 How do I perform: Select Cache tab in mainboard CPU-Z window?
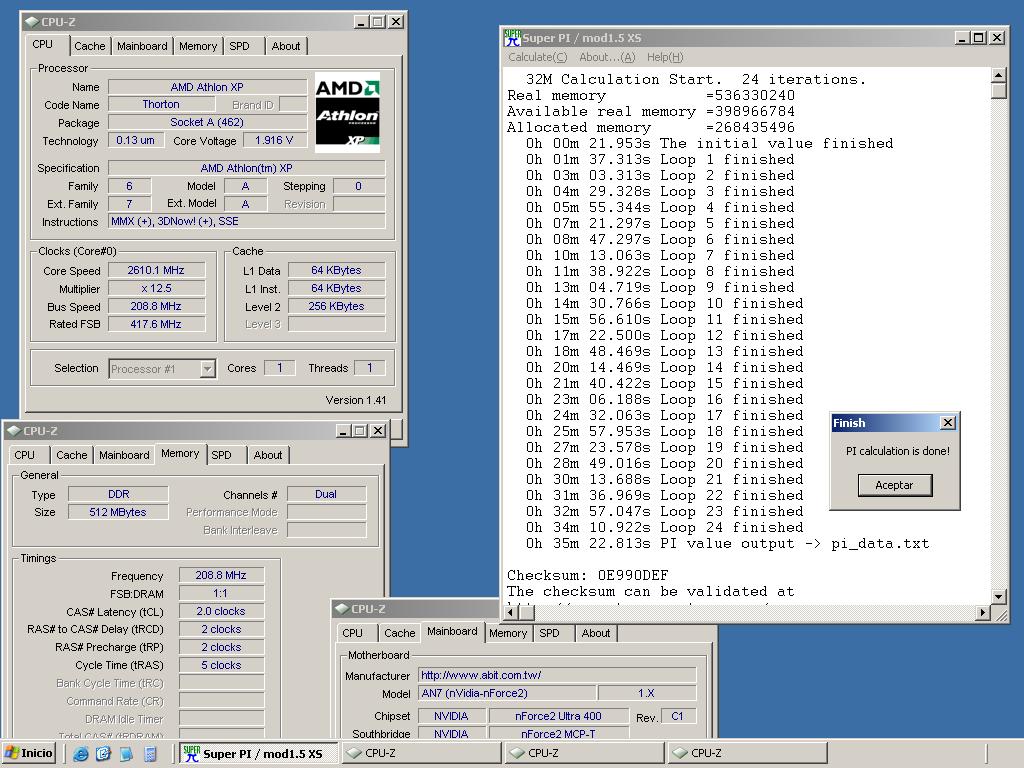click(x=400, y=633)
